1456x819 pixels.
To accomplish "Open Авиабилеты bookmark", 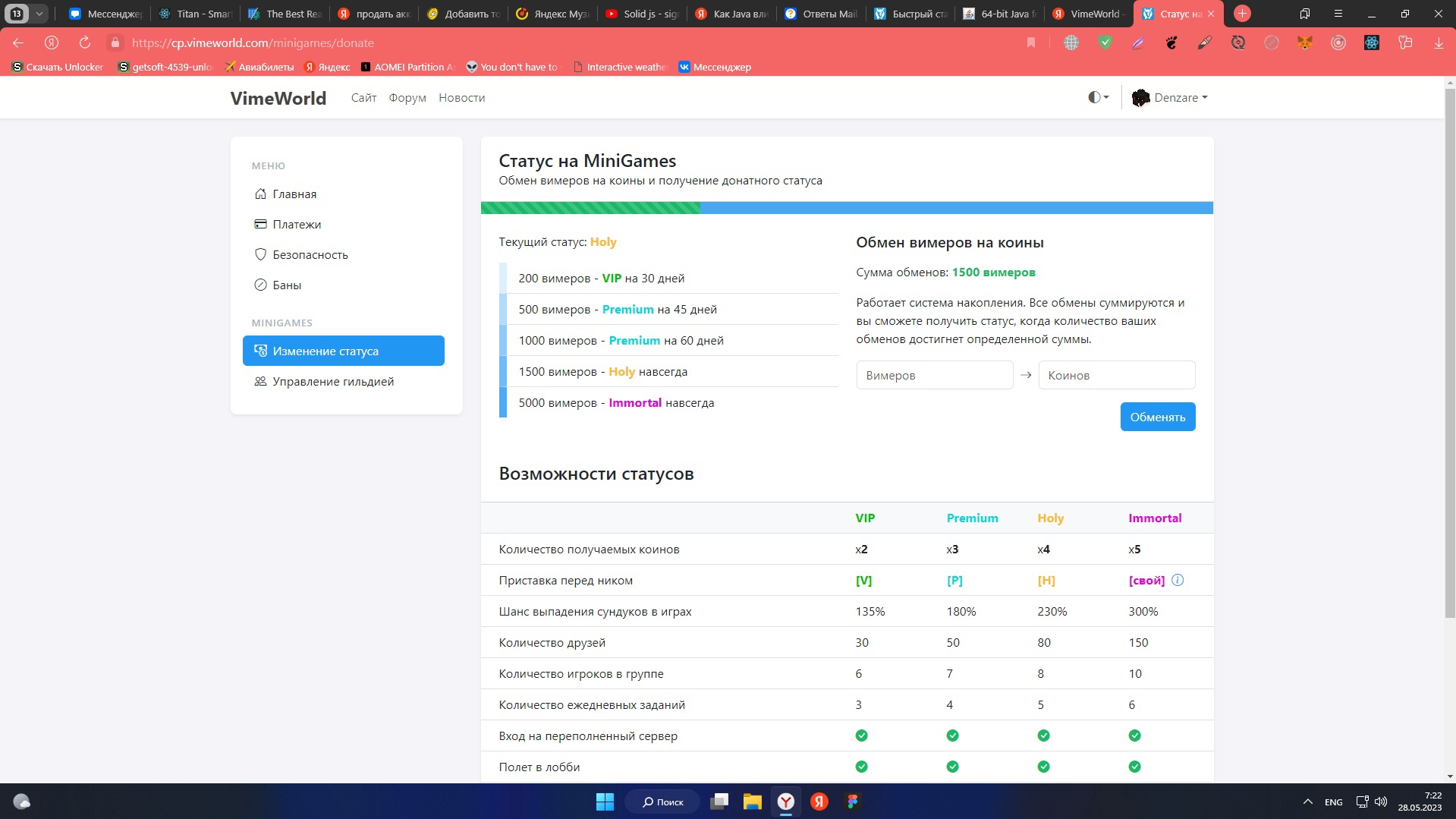I will [259, 67].
